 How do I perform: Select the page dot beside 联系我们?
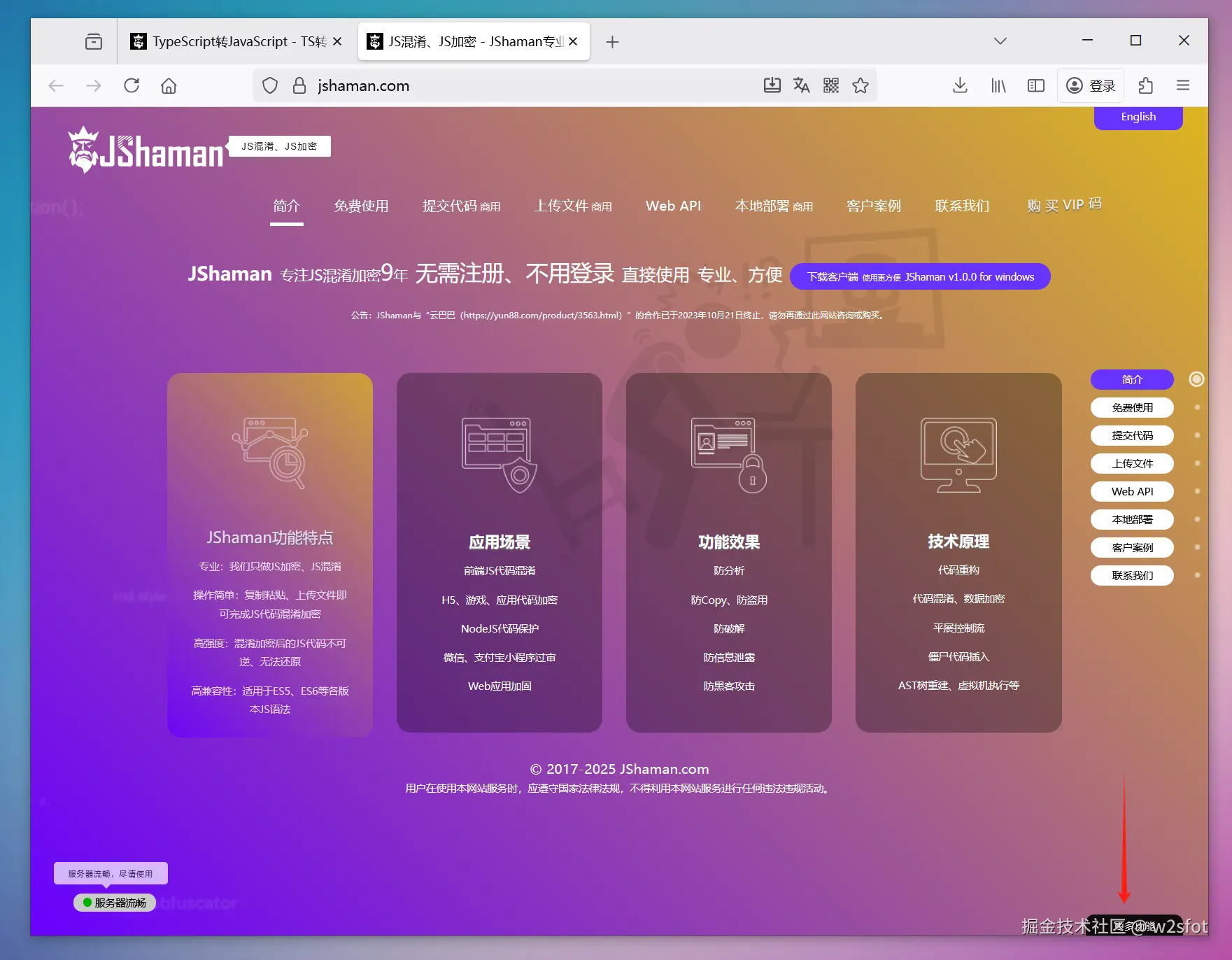click(1197, 575)
